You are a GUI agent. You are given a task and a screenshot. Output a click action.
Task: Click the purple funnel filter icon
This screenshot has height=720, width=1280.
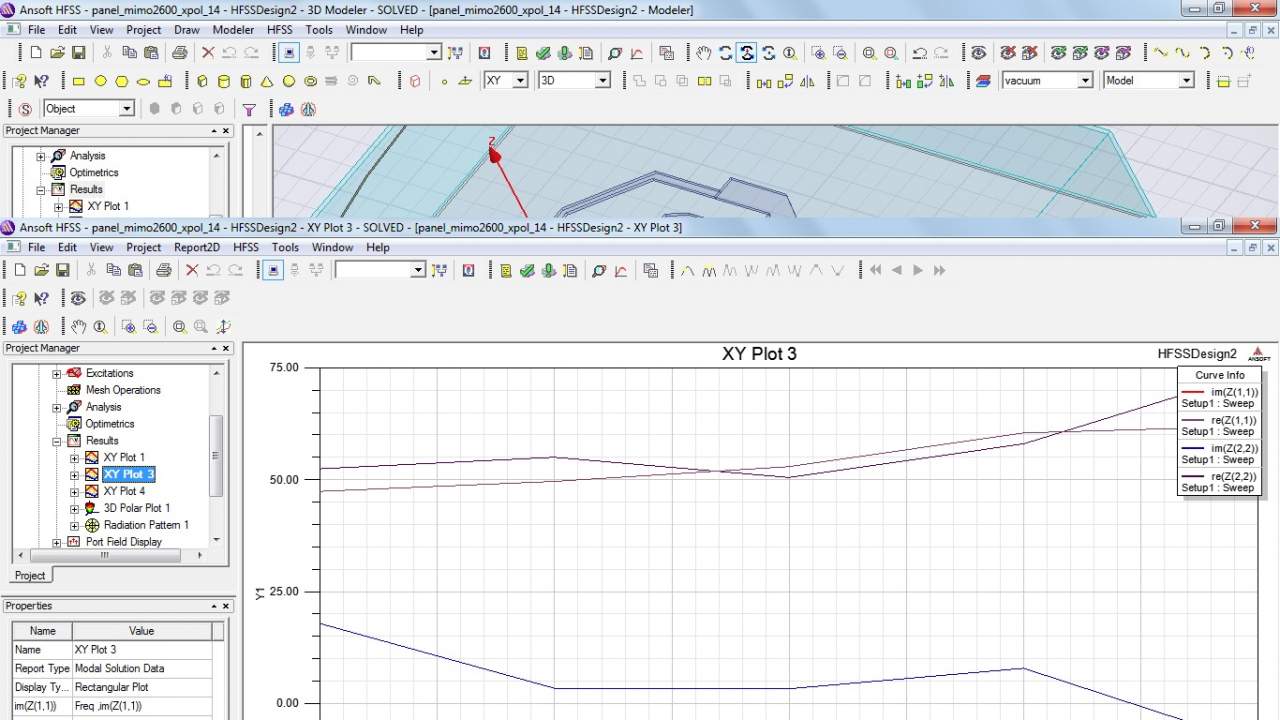click(x=250, y=109)
